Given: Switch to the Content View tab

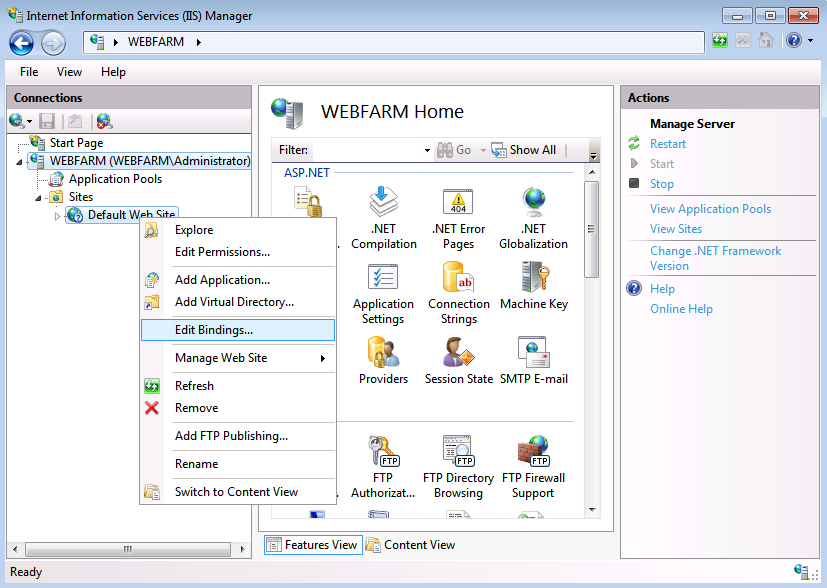Looking at the screenshot, I should 411,545.
